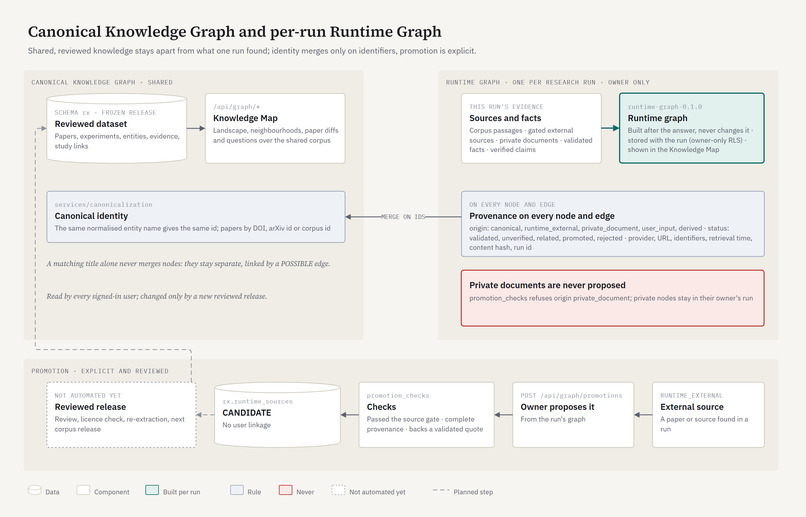Click the No user linkage text

246,425
